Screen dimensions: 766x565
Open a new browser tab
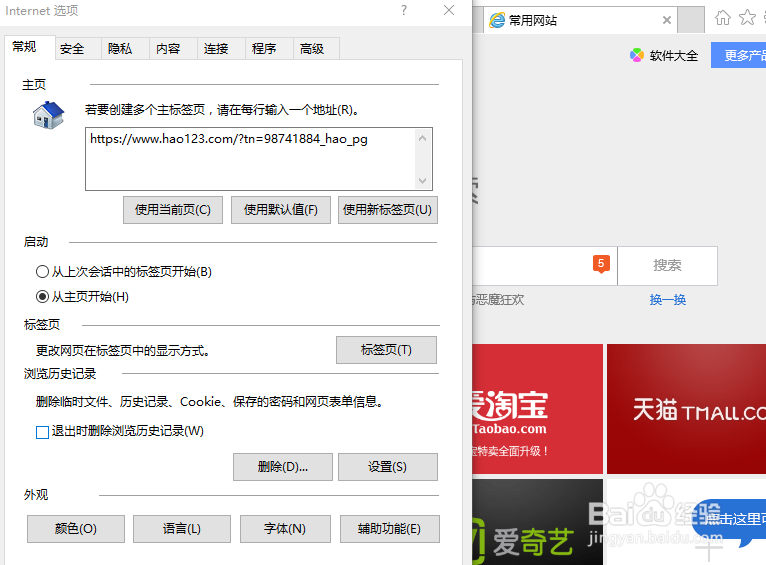[x=691, y=20]
